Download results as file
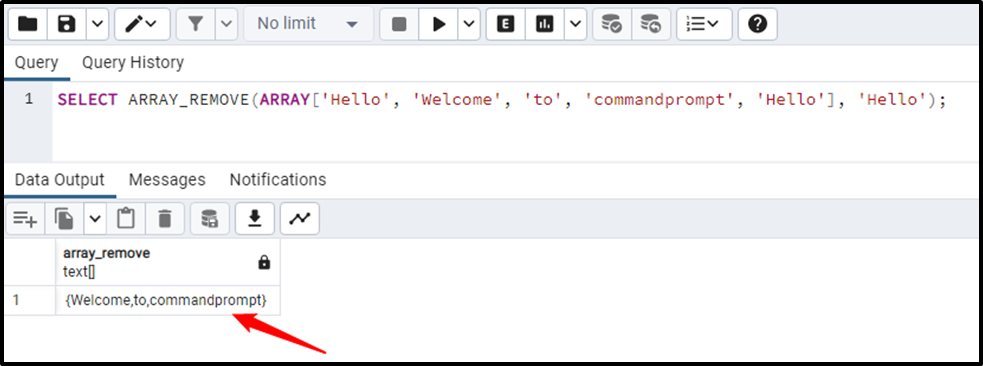 255,219
